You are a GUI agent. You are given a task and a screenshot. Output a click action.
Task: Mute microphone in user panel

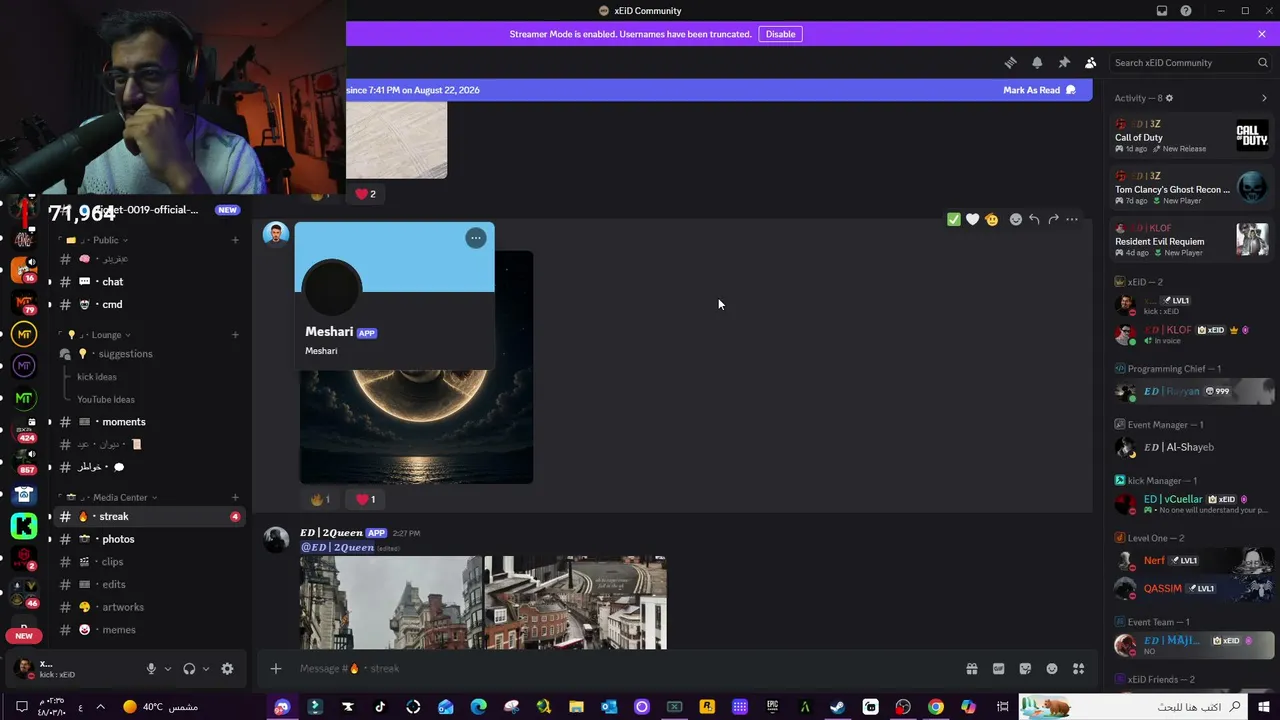pos(152,669)
